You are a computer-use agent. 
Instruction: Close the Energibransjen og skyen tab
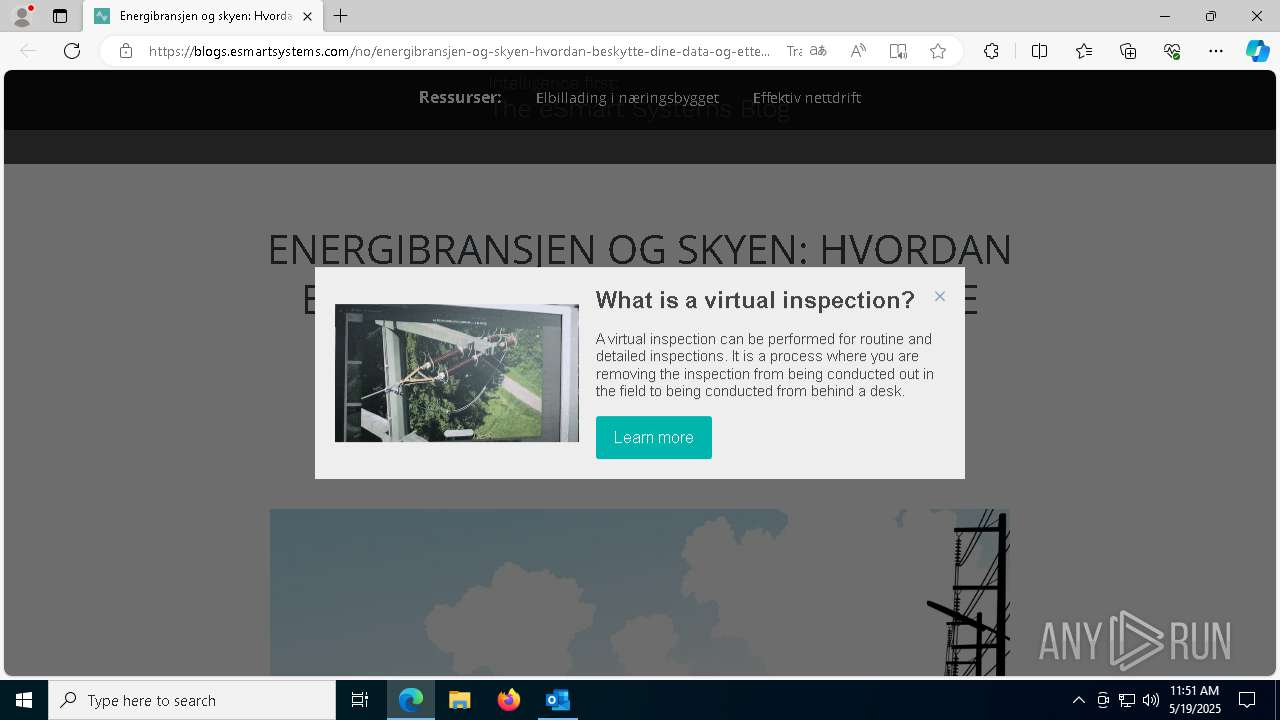(307, 16)
